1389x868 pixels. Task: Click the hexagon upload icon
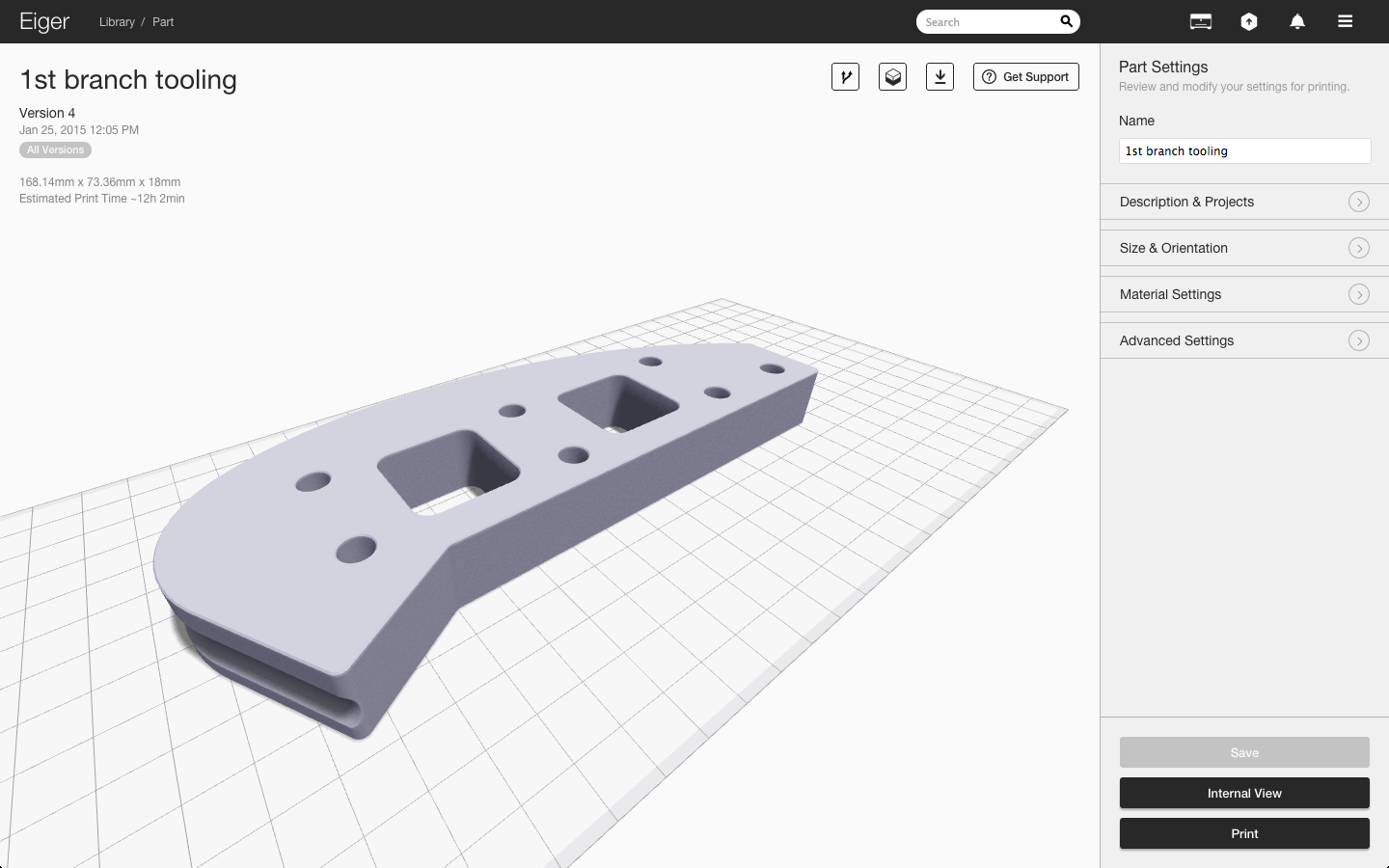[x=1249, y=21]
